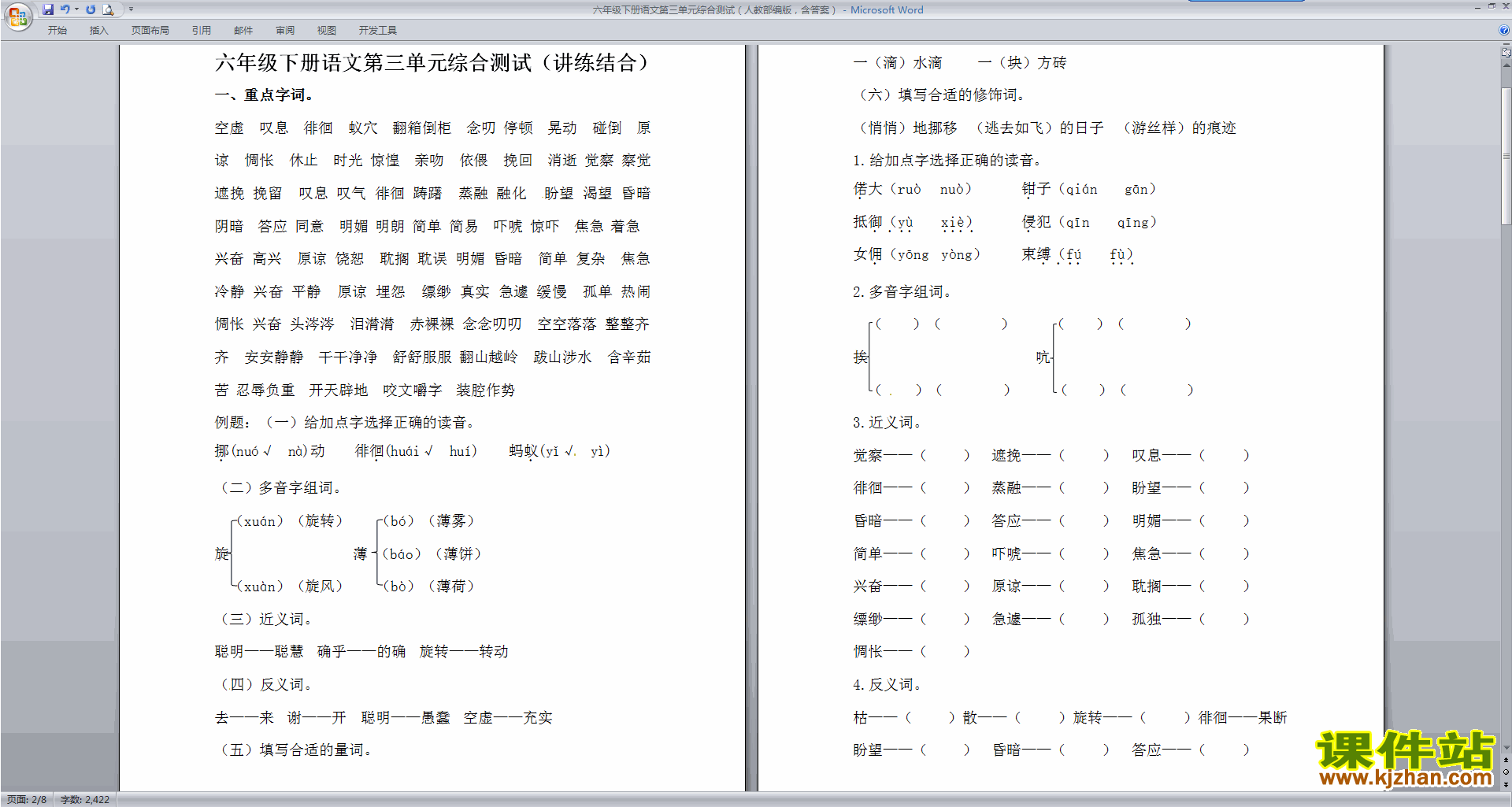The height and width of the screenshot is (807, 1512).
Task: Click the ruler toggle icon above the scrollbar
Action: (x=1506, y=53)
